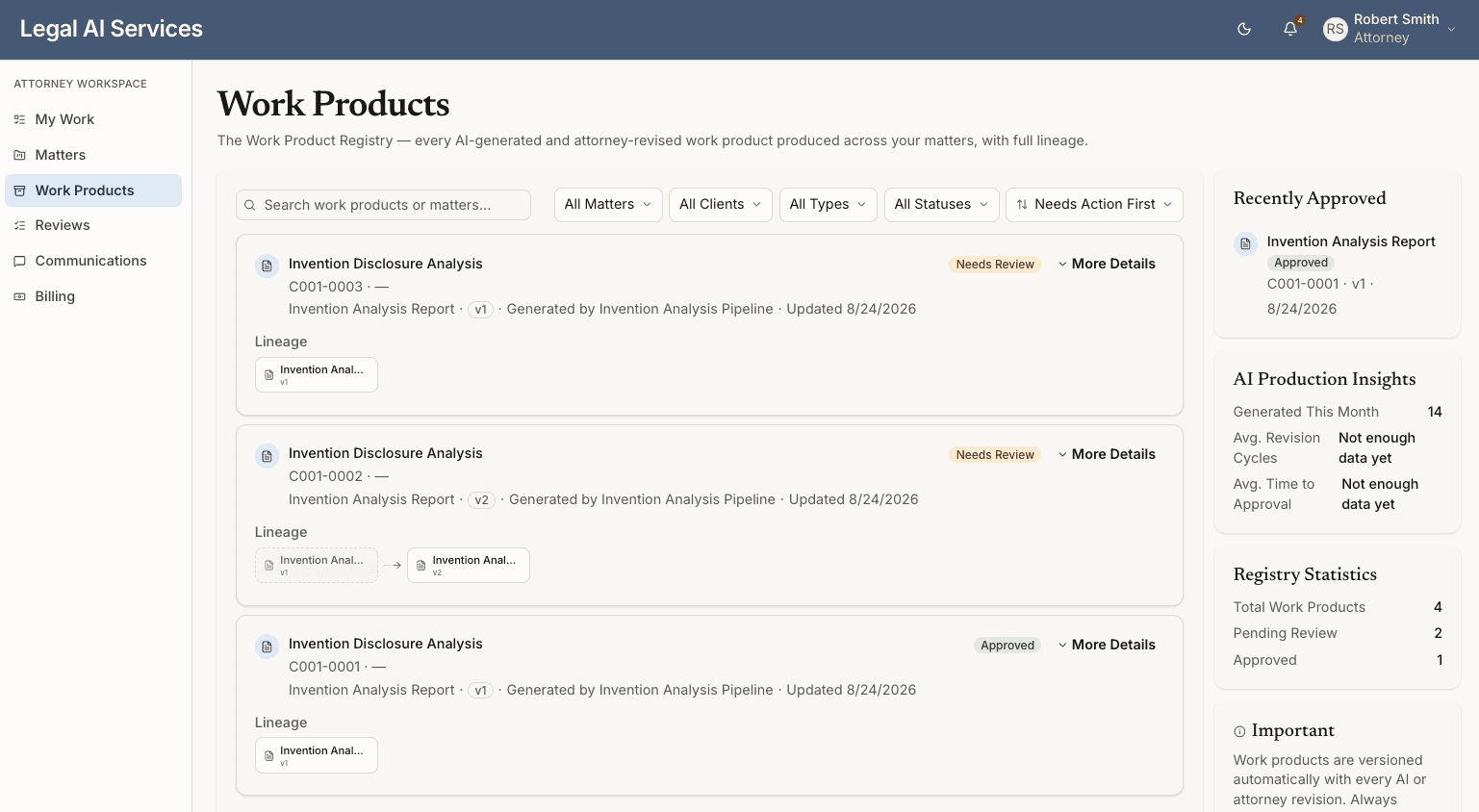Click the Important info icon

[x=1239, y=731]
